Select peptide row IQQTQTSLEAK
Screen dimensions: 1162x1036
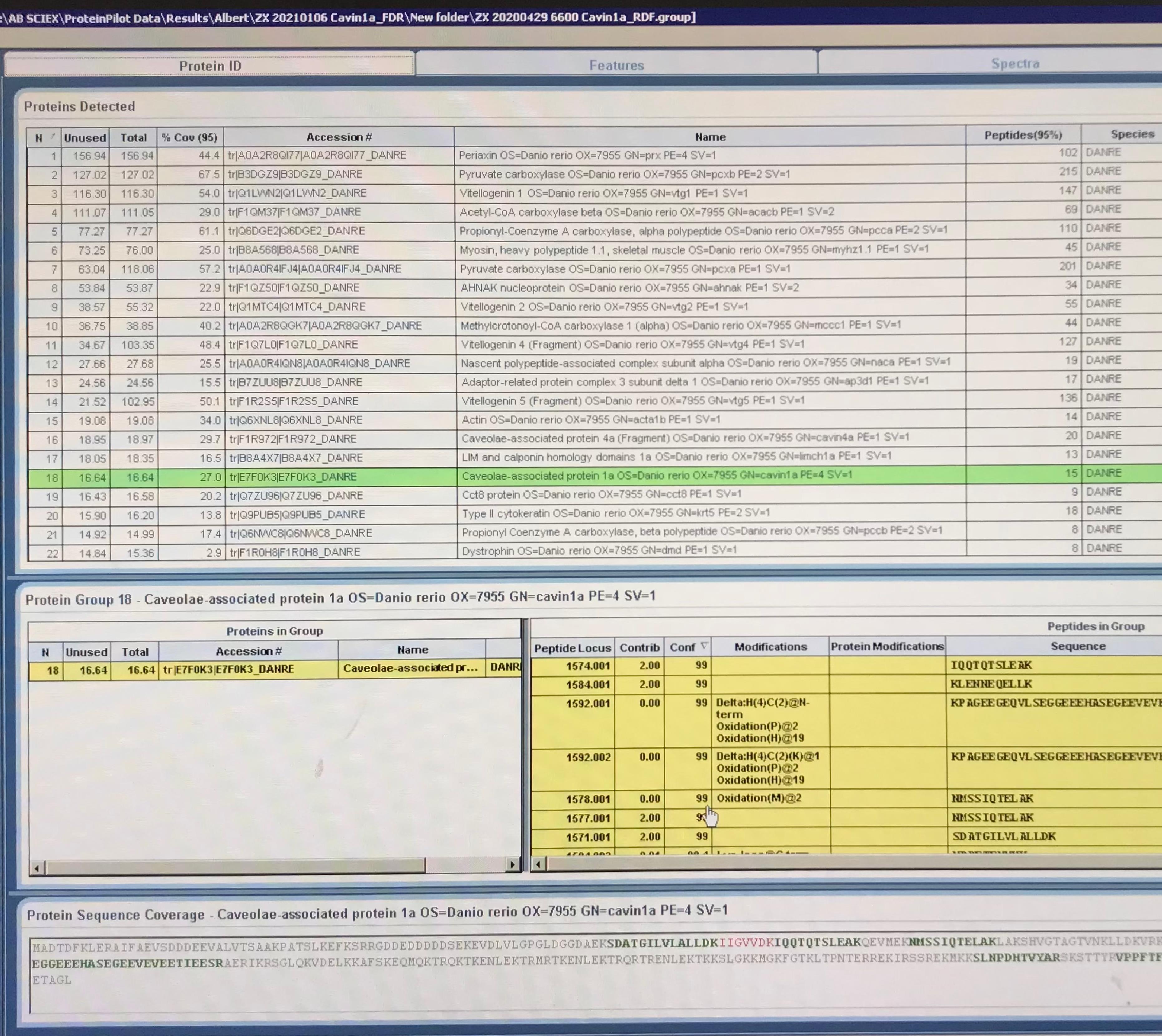(x=846, y=665)
